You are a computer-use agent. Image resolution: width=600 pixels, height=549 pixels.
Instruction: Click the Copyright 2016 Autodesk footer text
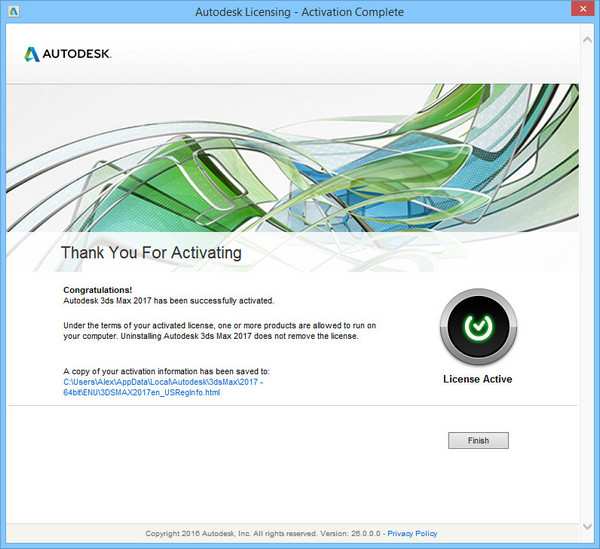(228, 534)
